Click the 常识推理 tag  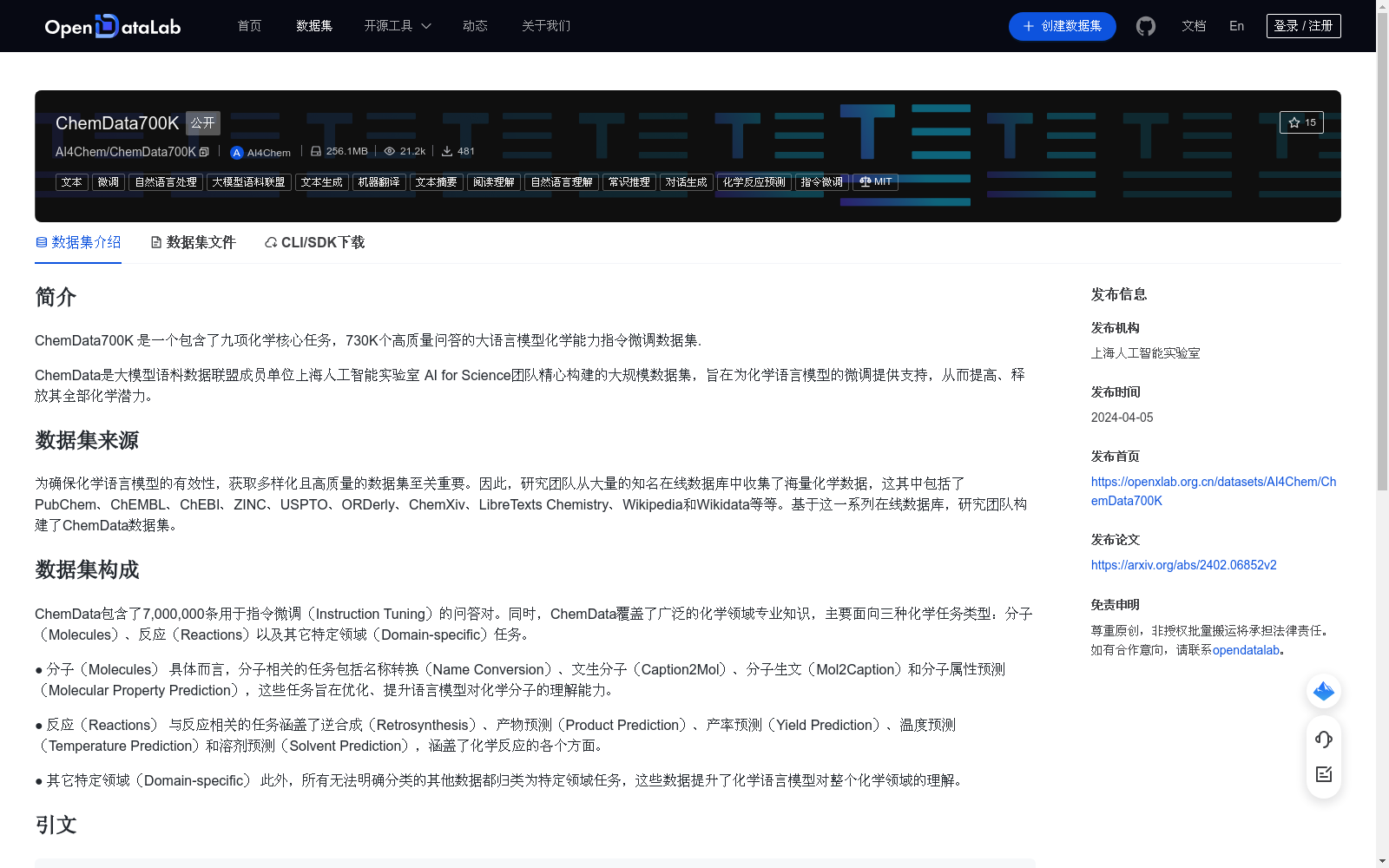629,182
